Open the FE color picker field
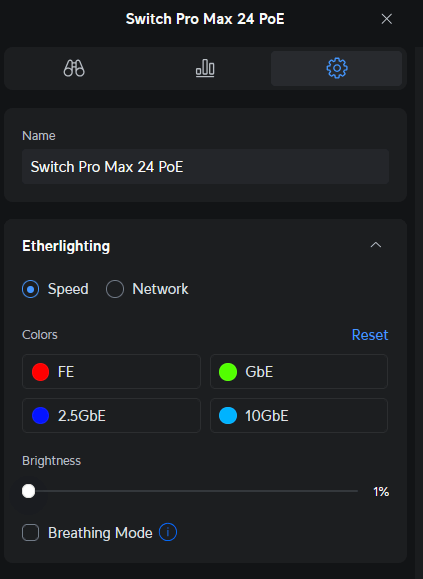The image size is (423, 579). (x=111, y=371)
